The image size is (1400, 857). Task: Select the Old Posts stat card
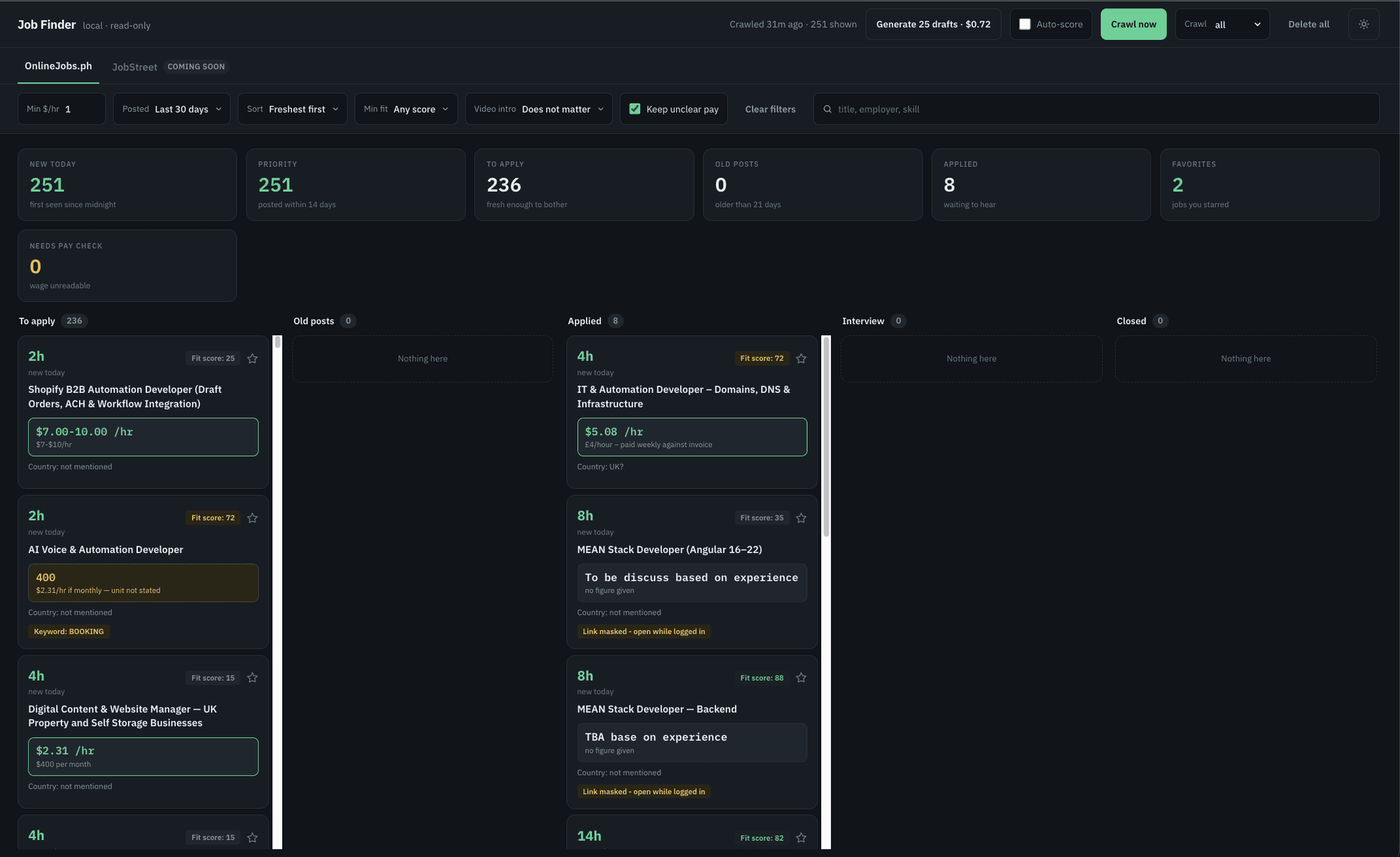coord(813,185)
